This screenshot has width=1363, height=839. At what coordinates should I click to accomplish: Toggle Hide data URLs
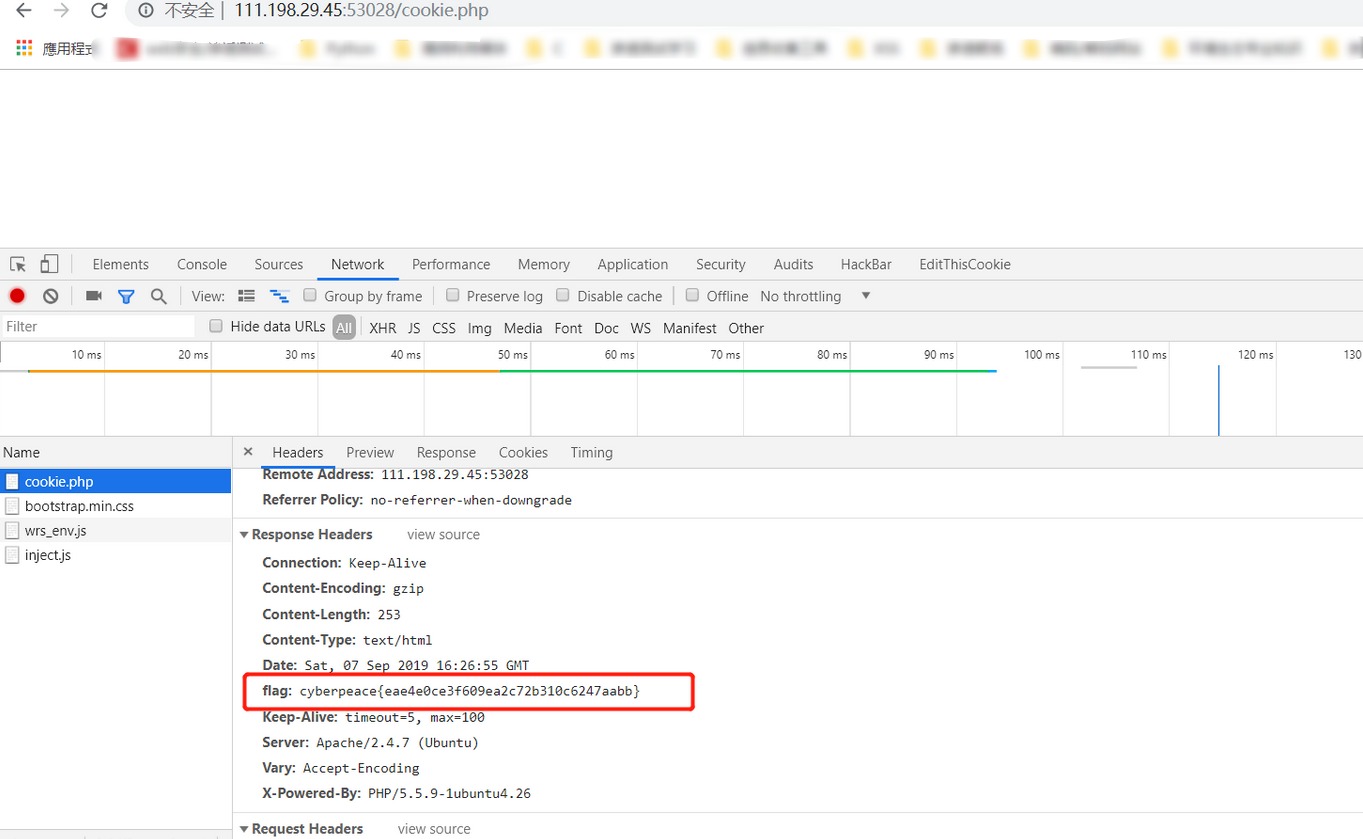(x=216, y=326)
